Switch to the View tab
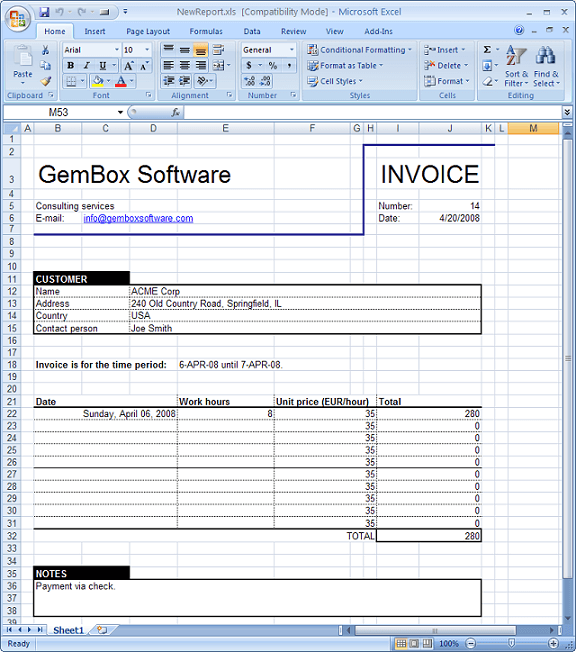576x652 pixels. [x=335, y=31]
